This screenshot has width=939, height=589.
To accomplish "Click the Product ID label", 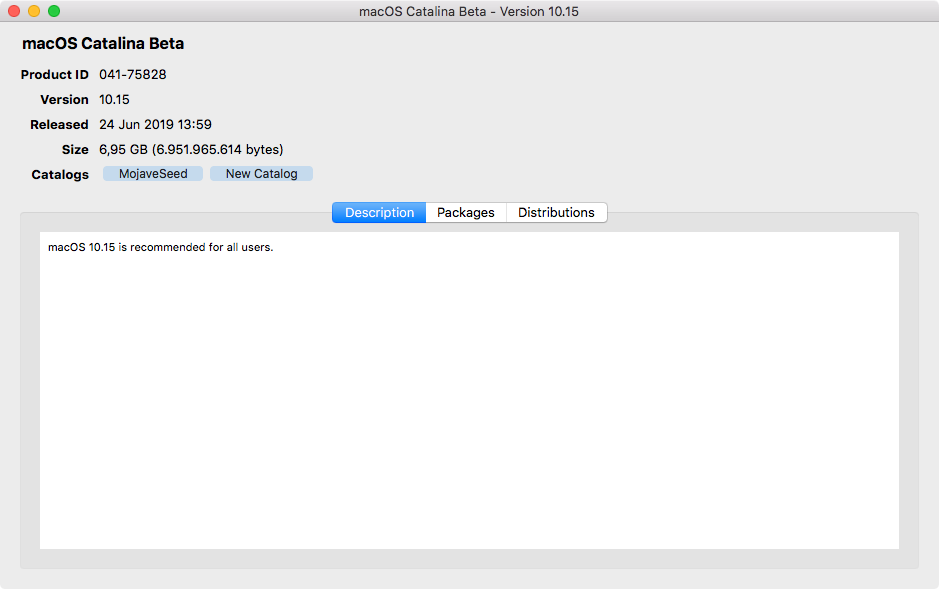I will 54,74.
